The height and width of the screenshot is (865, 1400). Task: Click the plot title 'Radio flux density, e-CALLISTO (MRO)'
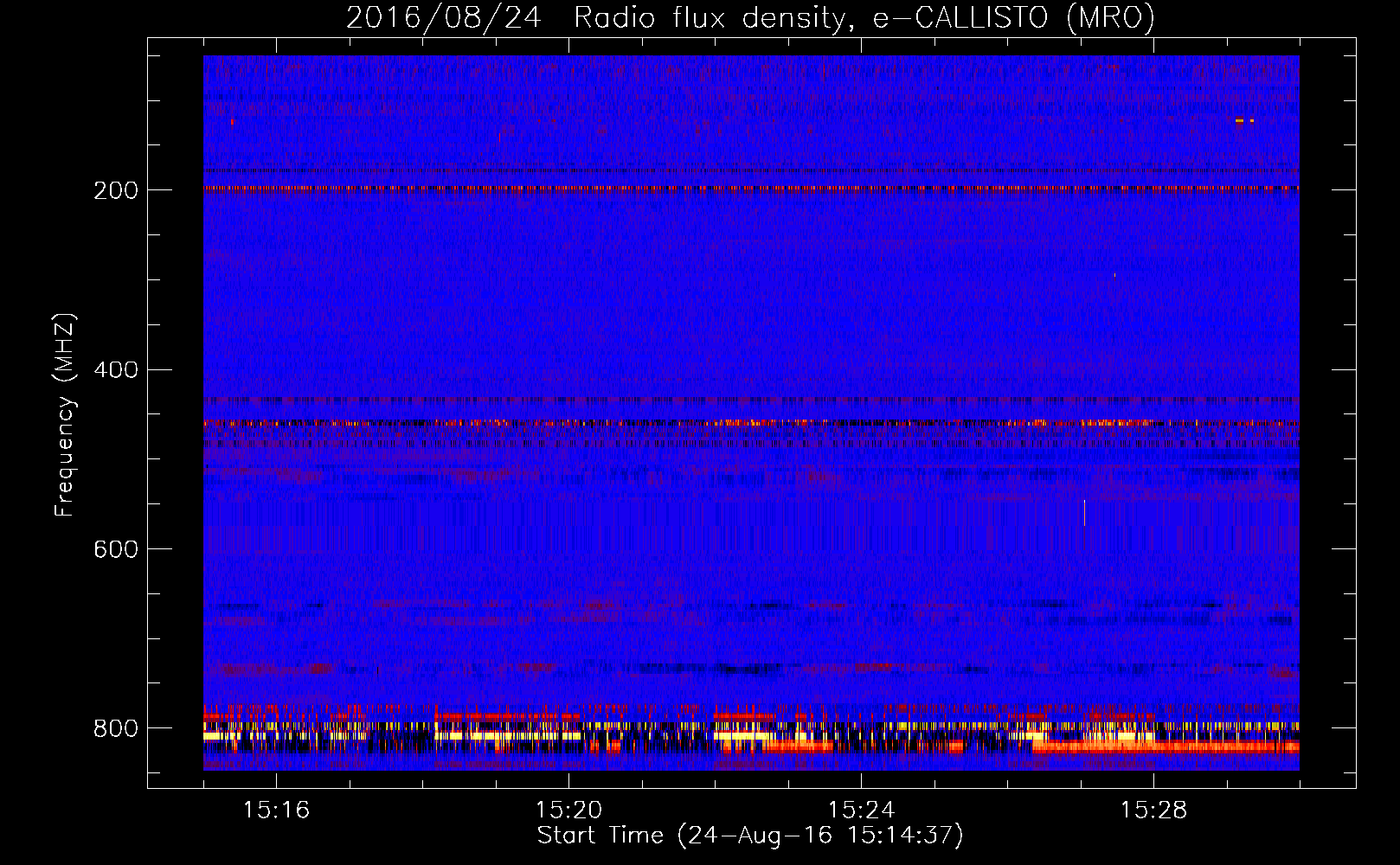pyautogui.click(x=864, y=17)
